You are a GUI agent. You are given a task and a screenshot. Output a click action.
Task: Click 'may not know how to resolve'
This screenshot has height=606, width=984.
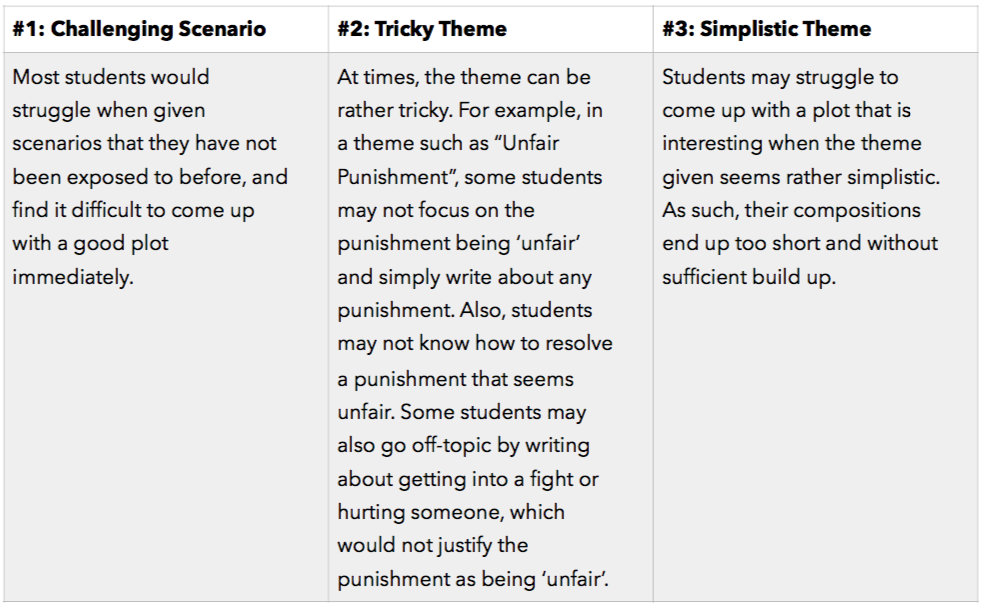click(474, 344)
